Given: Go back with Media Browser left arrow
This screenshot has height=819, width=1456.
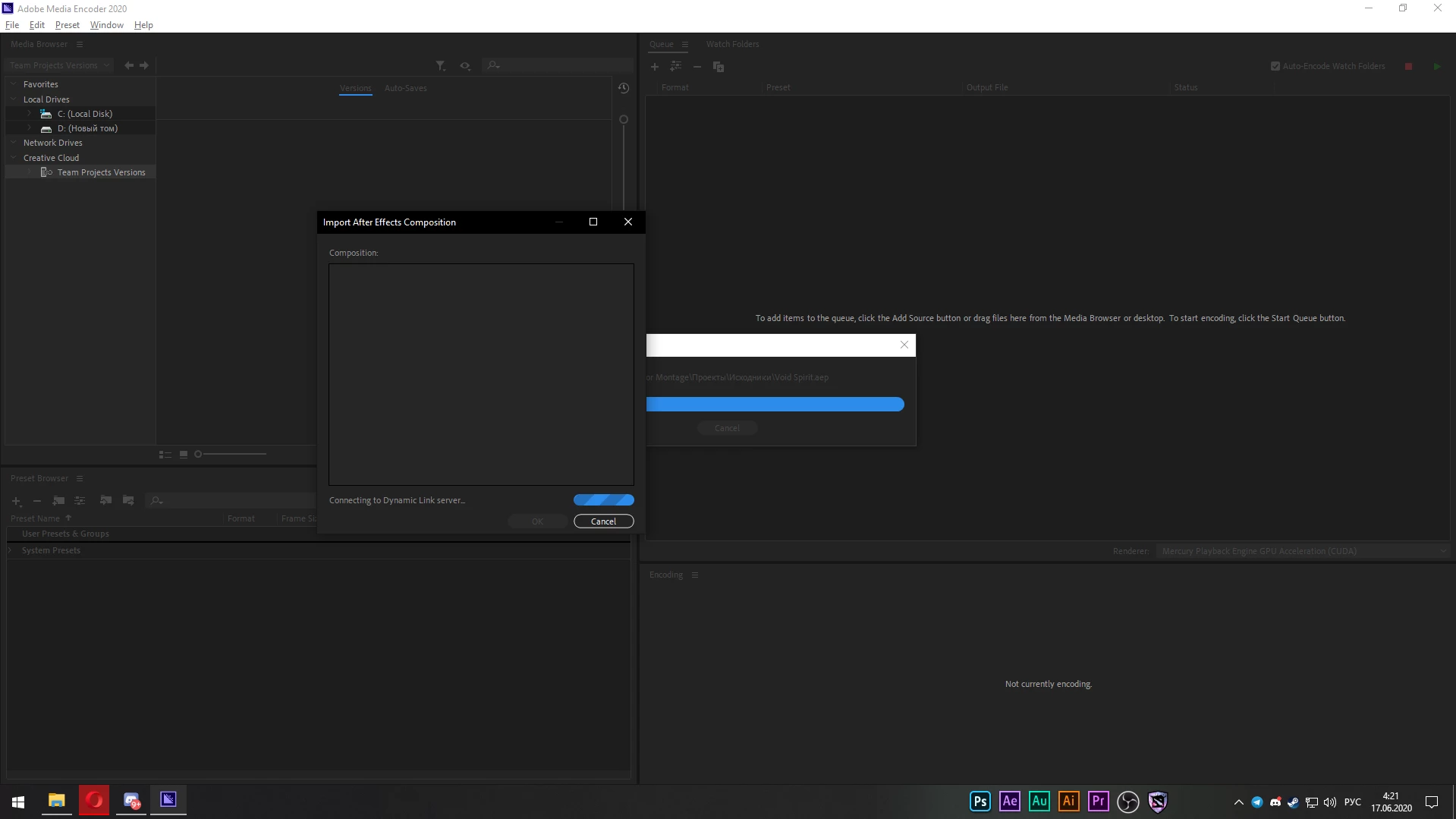Looking at the screenshot, I should pos(129,65).
